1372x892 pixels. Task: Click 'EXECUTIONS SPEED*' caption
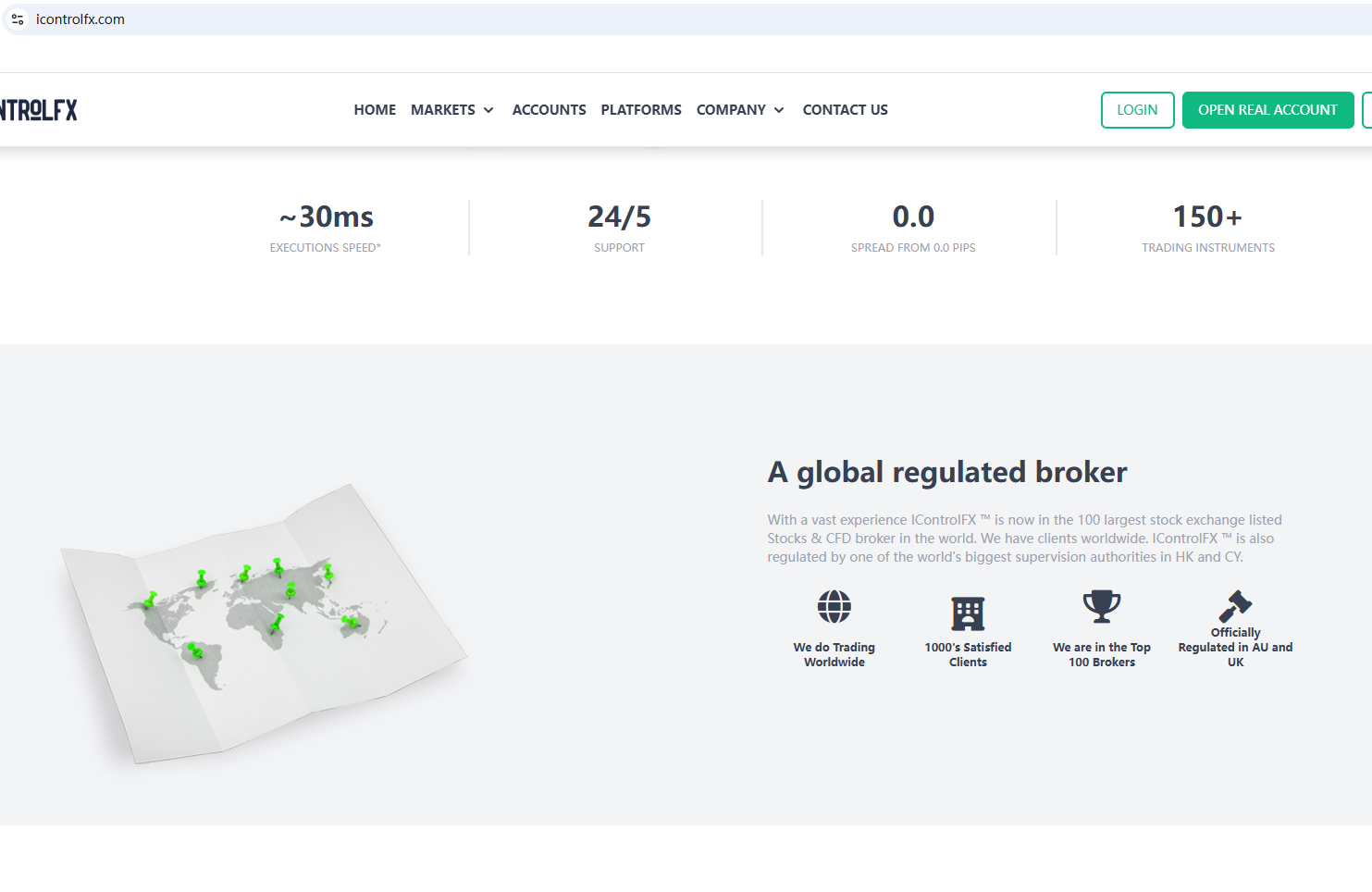326,248
